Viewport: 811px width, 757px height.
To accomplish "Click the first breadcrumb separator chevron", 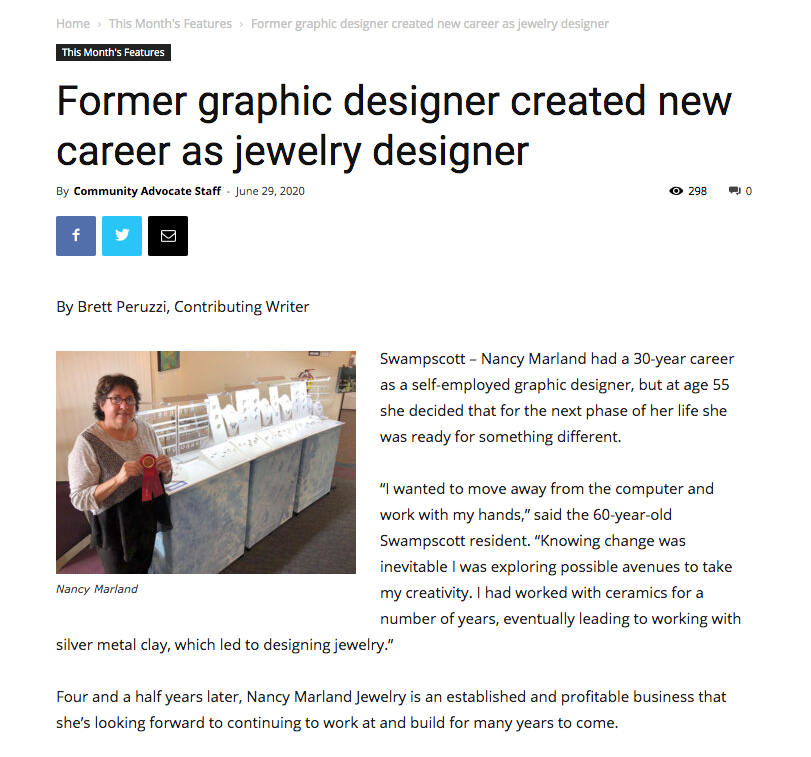I will point(99,24).
